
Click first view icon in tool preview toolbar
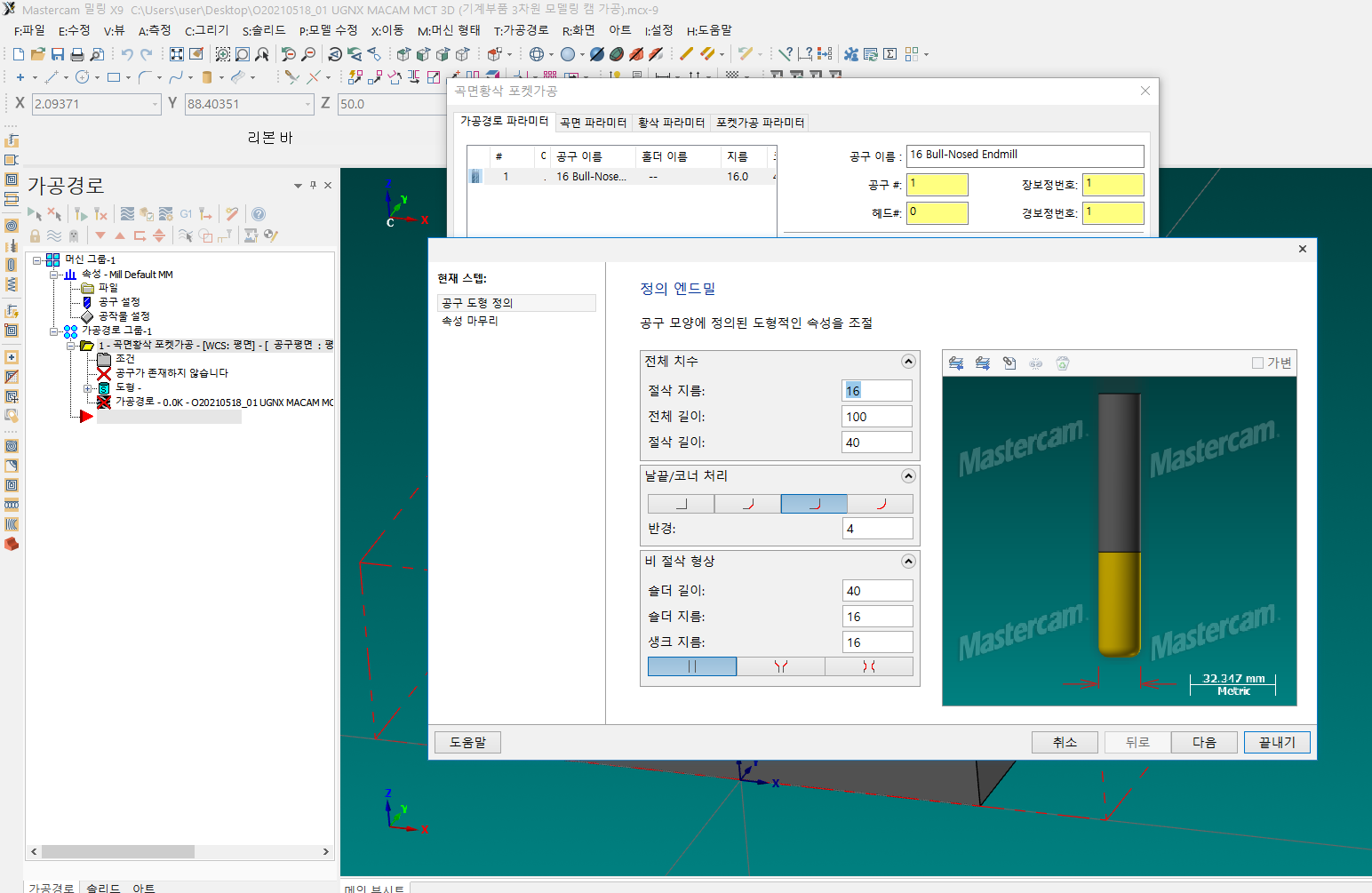[956, 363]
